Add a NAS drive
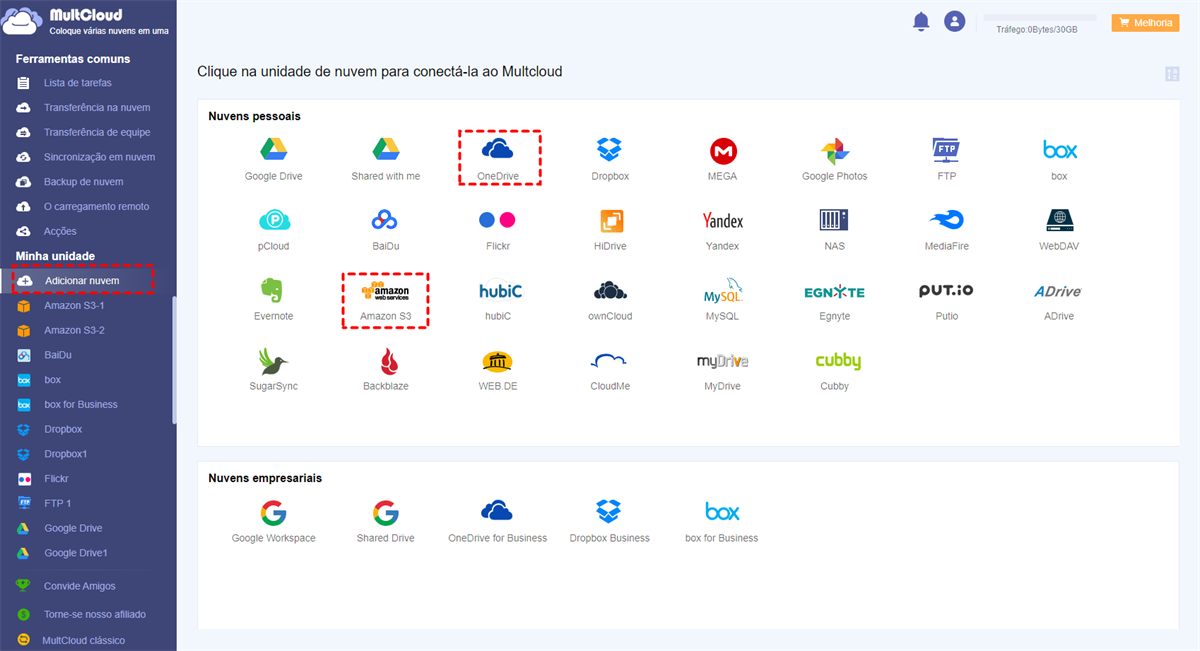The image size is (1200, 651). 835,229
